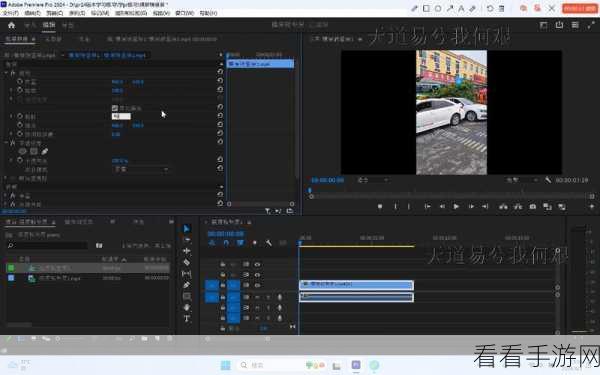Image resolution: width=600 pixels, height=375 pixels.
Task: Click the Program Monitor scrub bar playhead
Action: coord(310,190)
